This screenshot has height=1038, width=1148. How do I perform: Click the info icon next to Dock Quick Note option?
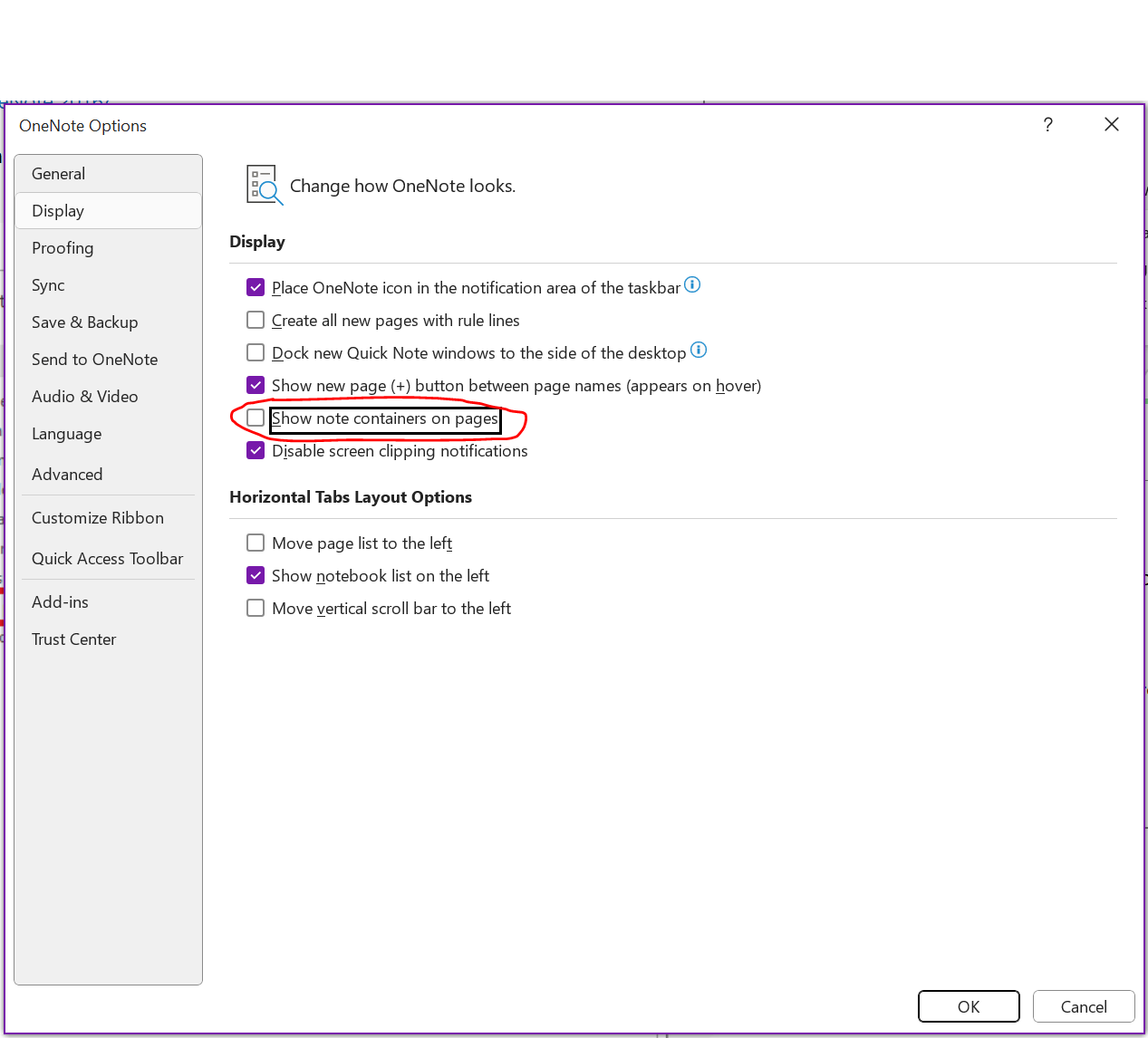699,350
